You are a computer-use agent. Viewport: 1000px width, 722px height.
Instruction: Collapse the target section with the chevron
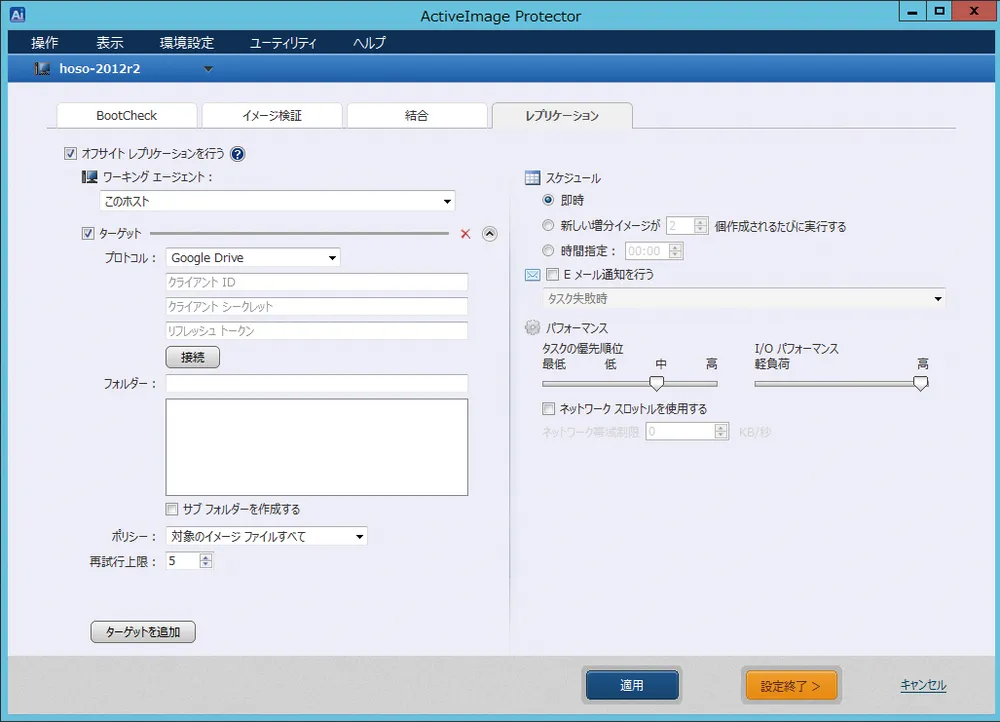click(x=489, y=232)
